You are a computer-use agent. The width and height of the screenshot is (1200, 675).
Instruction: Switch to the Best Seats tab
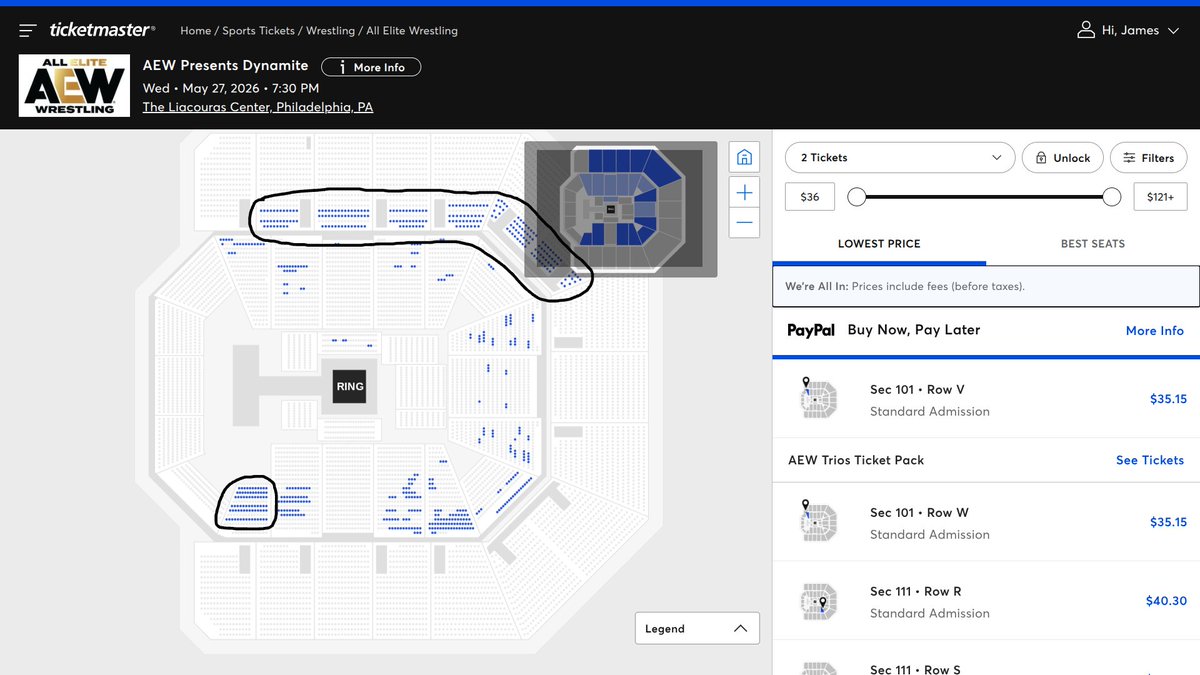pyautogui.click(x=1093, y=243)
